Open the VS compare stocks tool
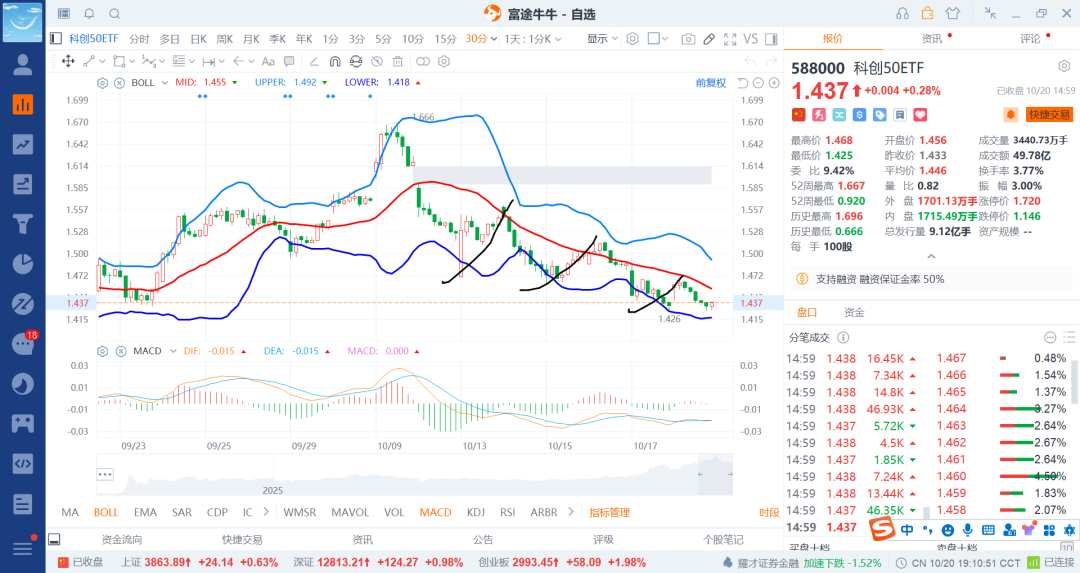 [750, 39]
